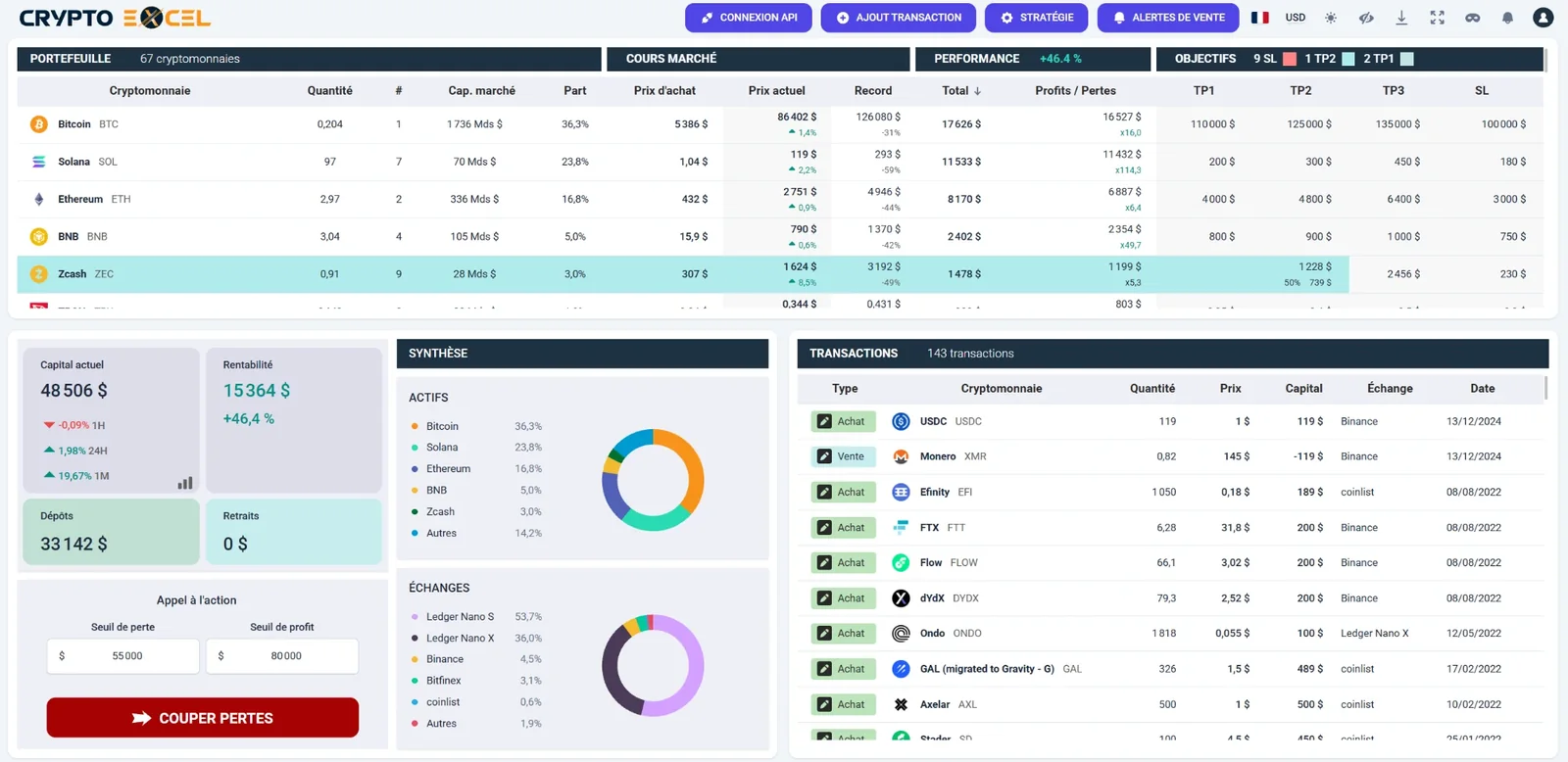Image resolution: width=1568 pixels, height=762 pixels.
Task: Click Bitcoin TP1 value 110 000 $
Action: (1212, 124)
